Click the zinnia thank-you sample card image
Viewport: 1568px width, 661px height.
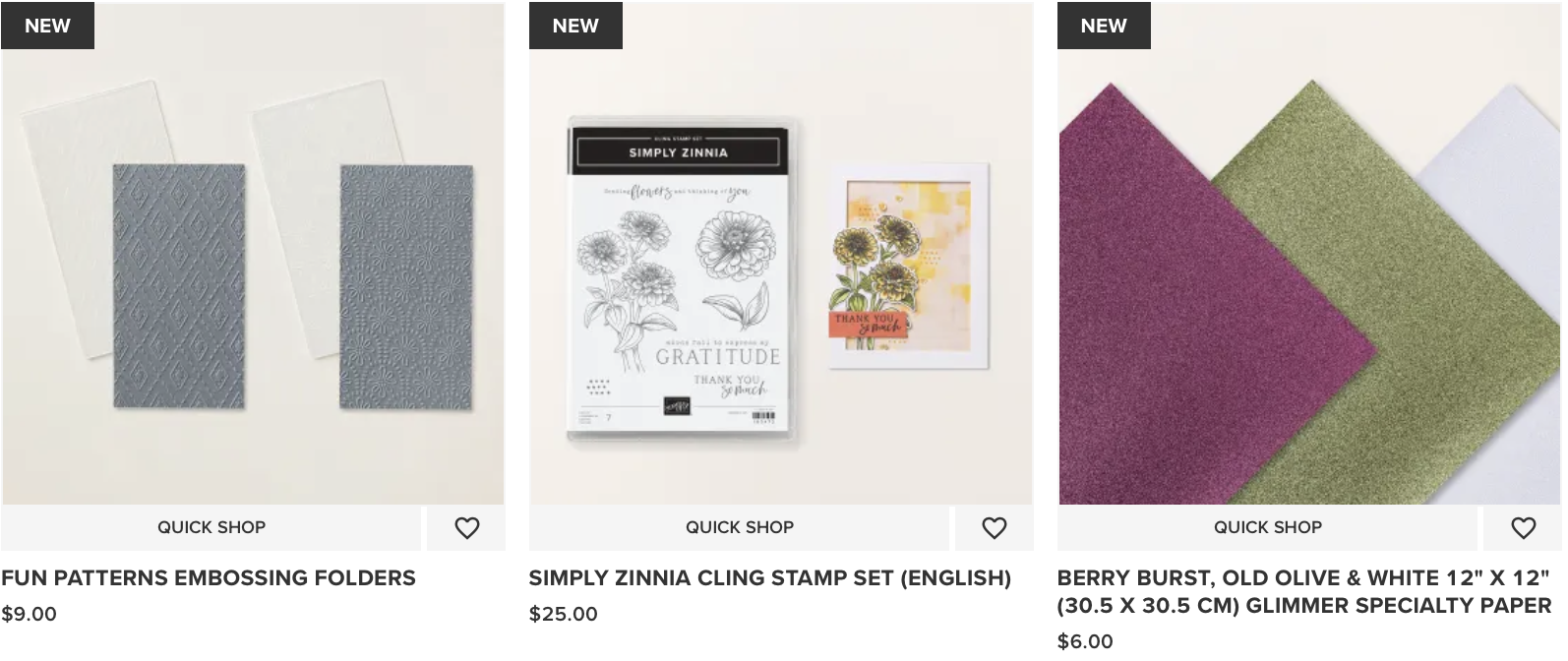coord(909,266)
